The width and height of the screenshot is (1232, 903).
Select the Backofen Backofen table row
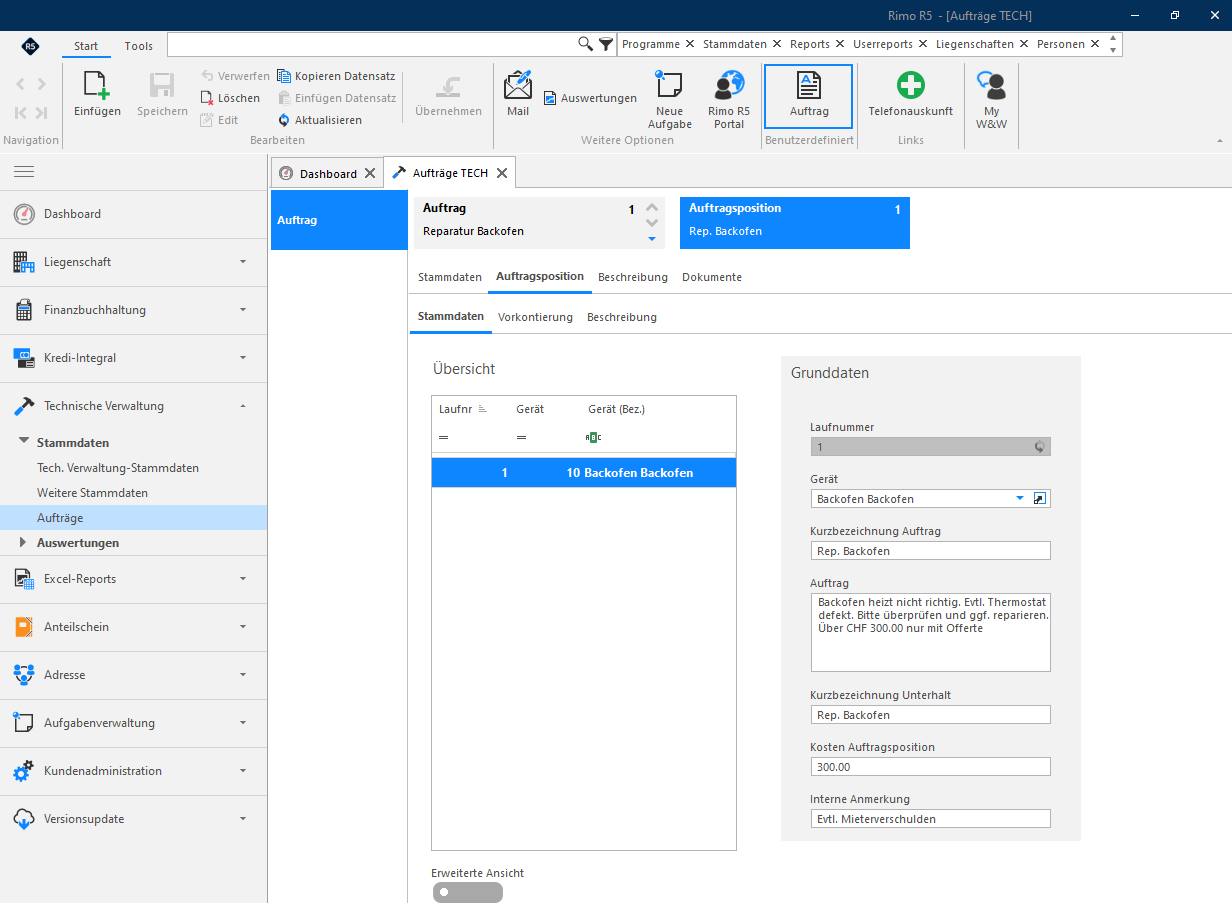coord(584,473)
